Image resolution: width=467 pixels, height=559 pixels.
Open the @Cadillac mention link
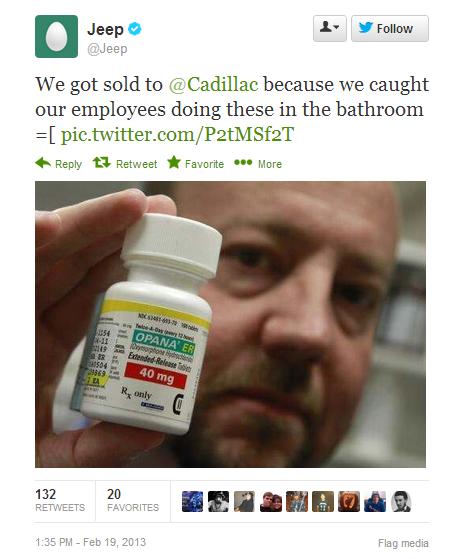click(213, 84)
